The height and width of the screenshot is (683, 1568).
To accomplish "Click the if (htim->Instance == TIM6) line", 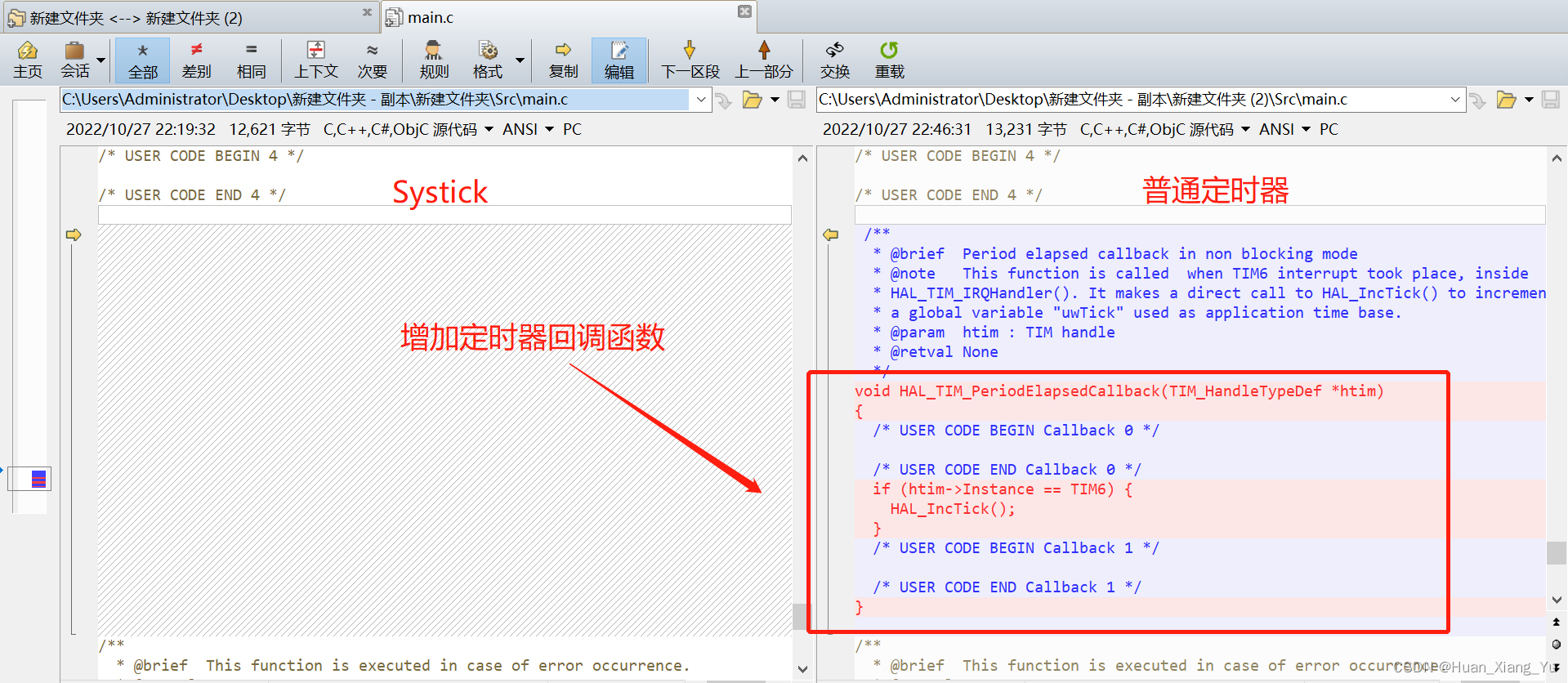I will click(1003, 489).
